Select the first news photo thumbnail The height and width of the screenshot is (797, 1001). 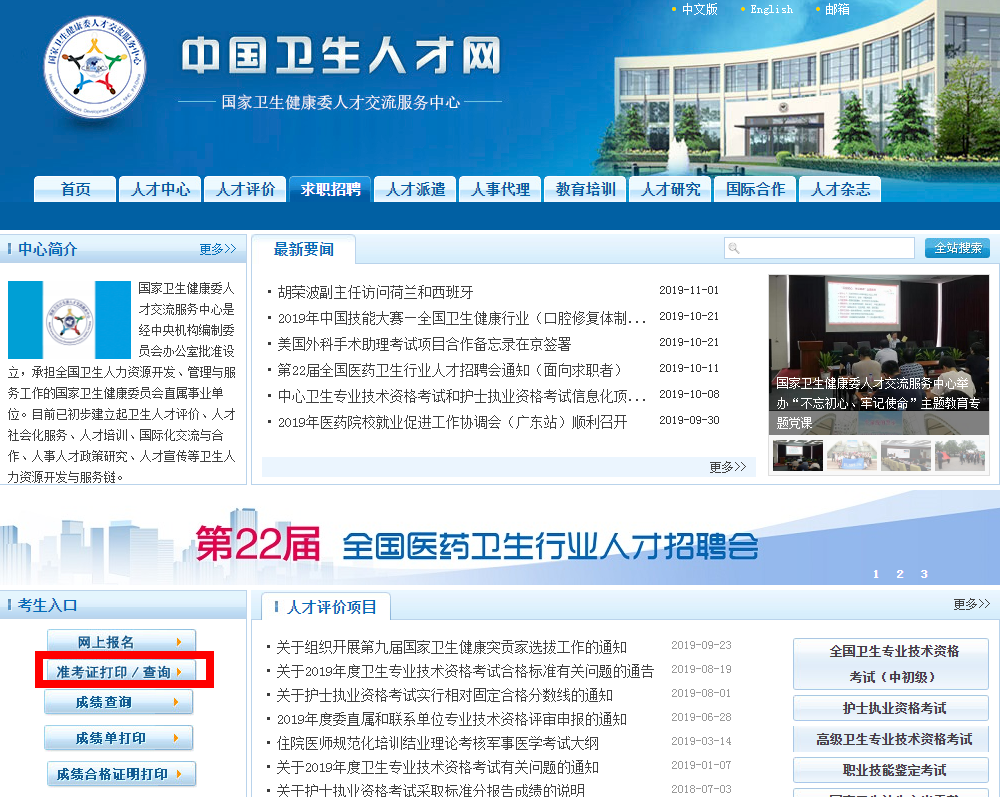click(797, 456)
